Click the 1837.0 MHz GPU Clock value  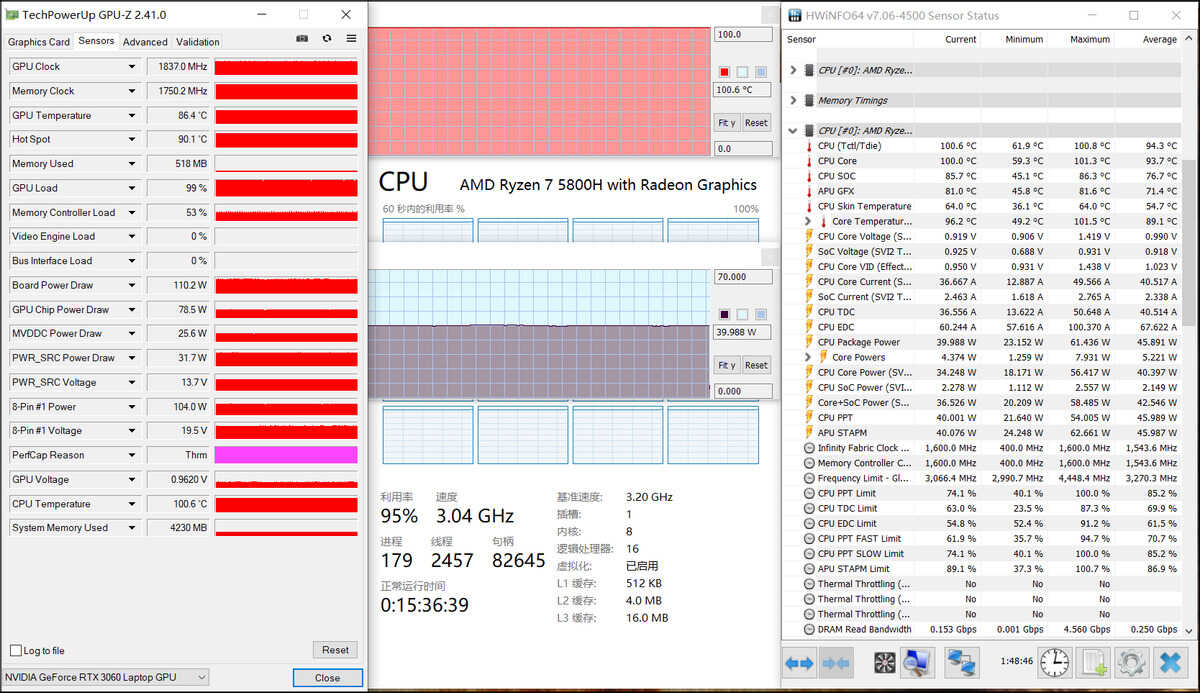click(x=178, y=67)
